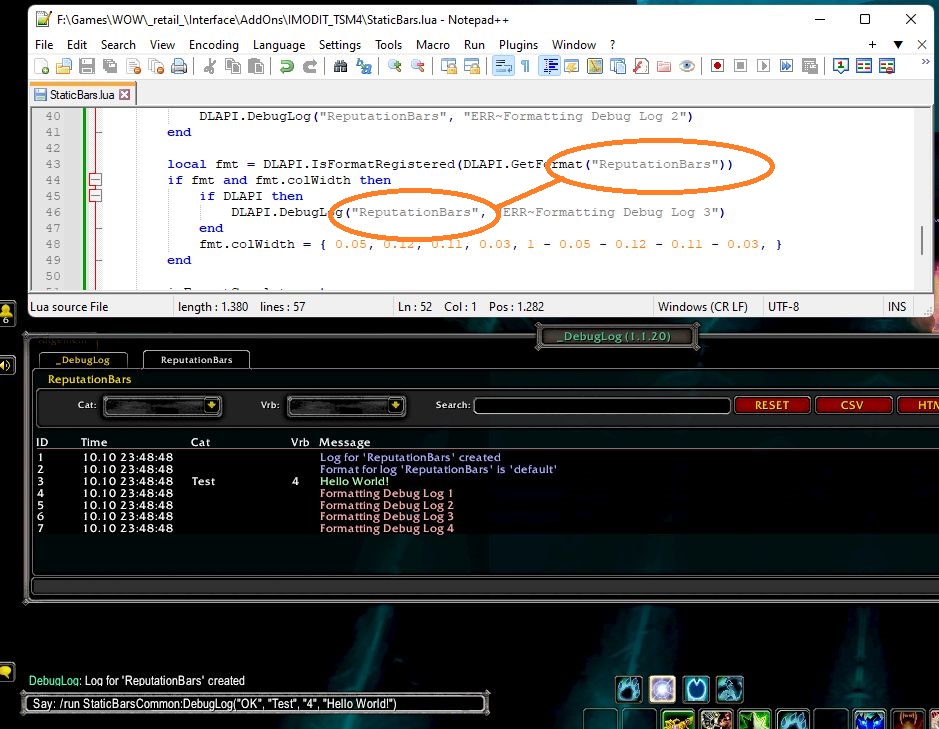This screenshot has height=729, width=939.
Task: Click the green Undo arrow icon
Action: pyautogui.click(x=286, y=66)
